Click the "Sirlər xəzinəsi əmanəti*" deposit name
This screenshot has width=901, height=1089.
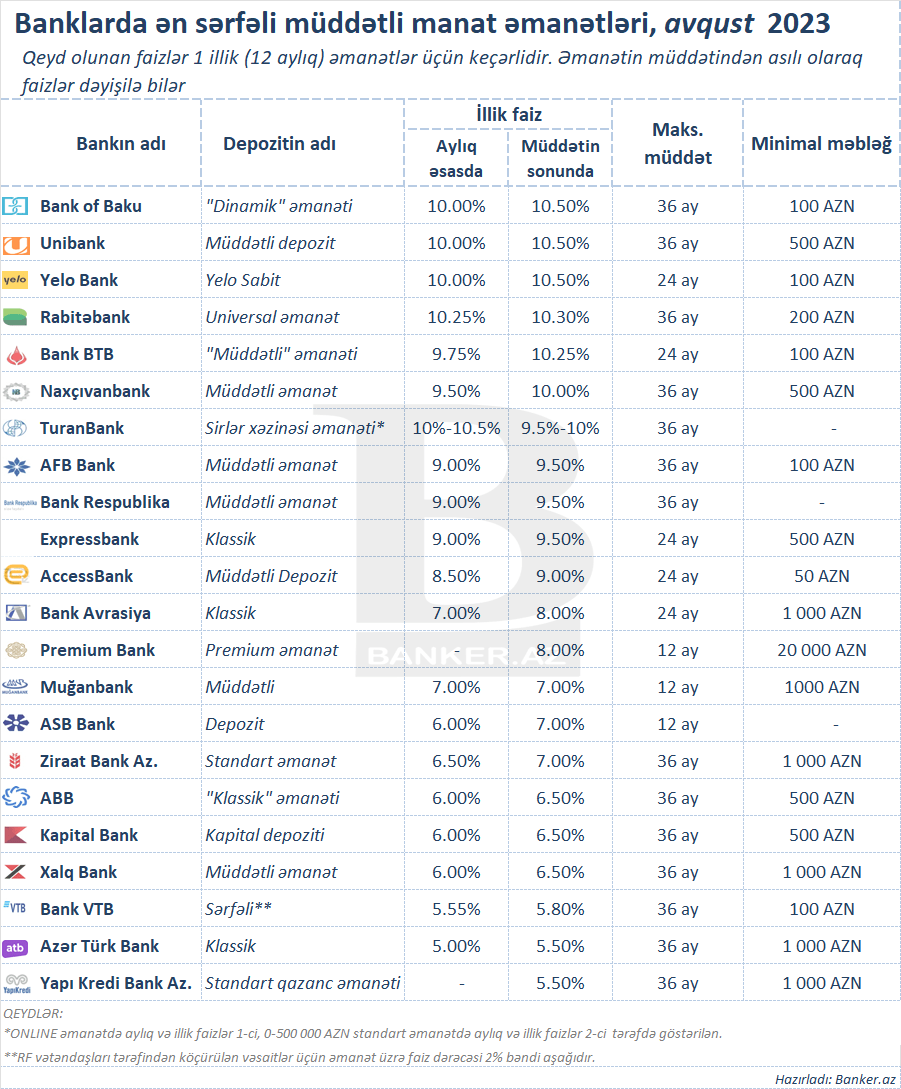click(x=295, y=428)
